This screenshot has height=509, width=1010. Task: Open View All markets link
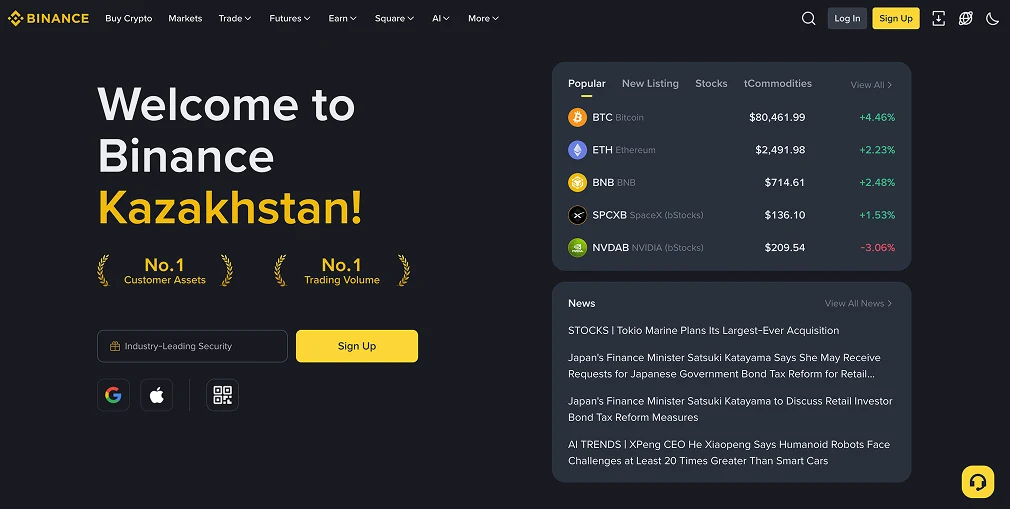tap(871, 85)
